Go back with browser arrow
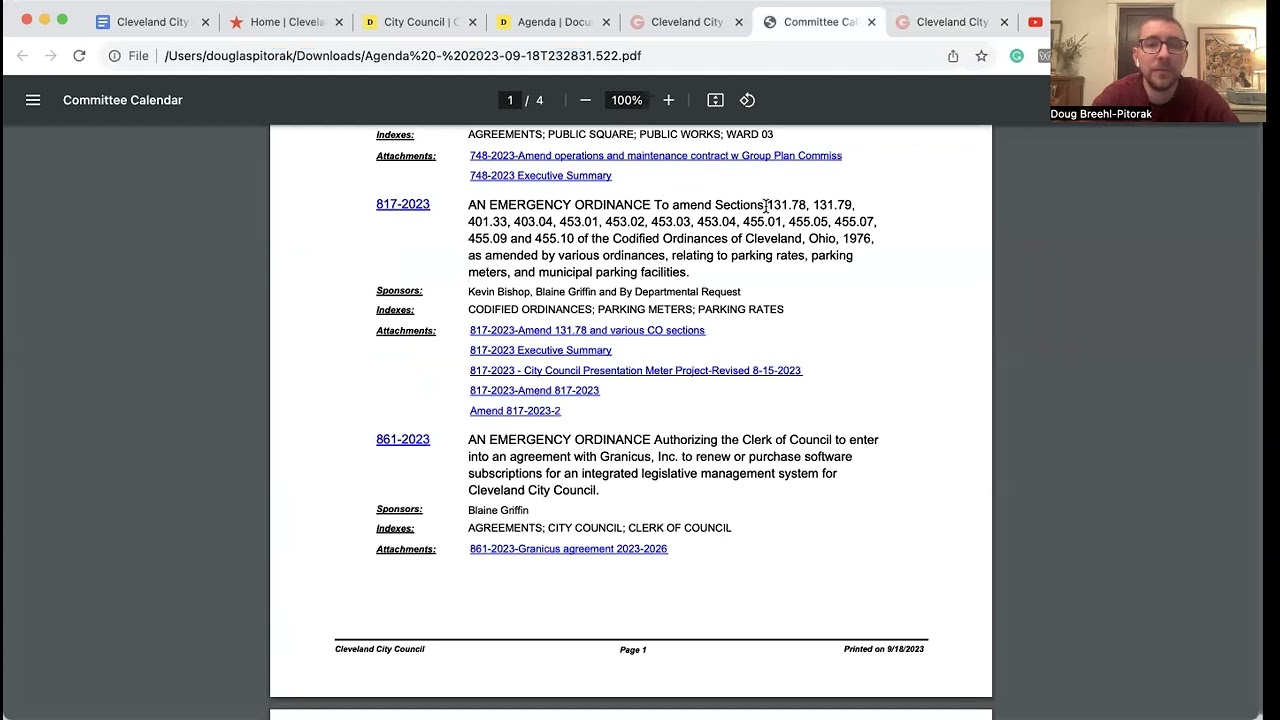This screenshot has width=1280, height=720. click(x=23, y=56)
